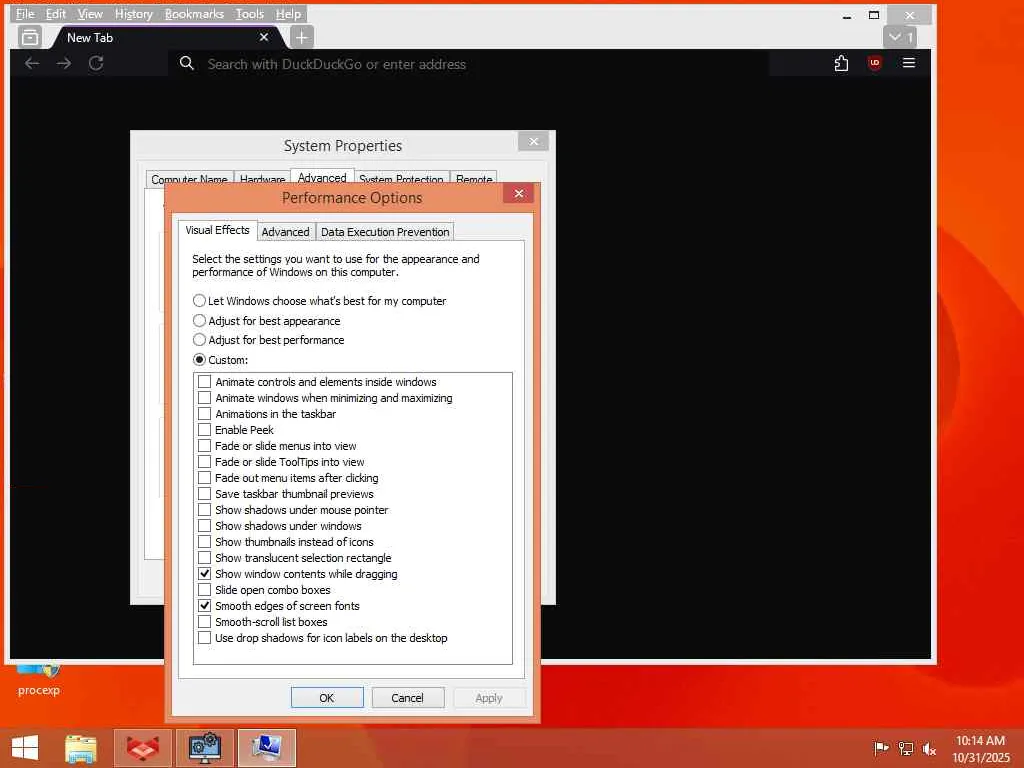Click the search magnifier icon in address bar
The height and width of the screenshot is (768, 1024).
pos(187,63)
